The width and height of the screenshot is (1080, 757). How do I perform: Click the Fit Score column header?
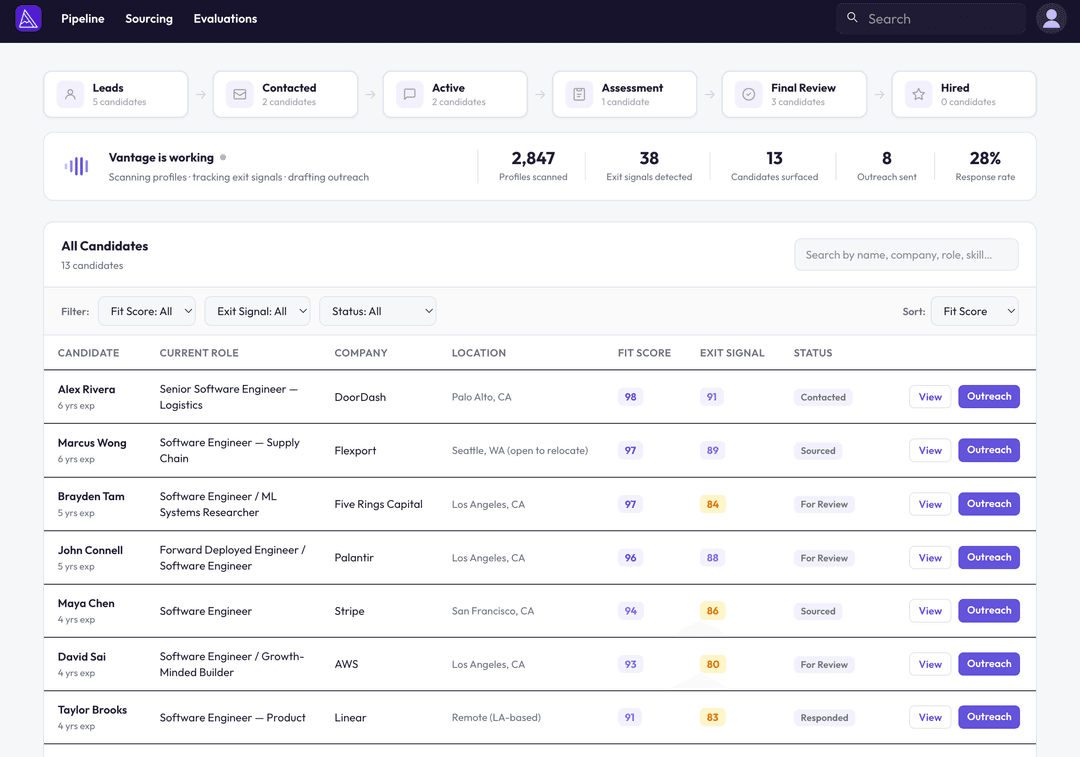(x=644, y=353)
